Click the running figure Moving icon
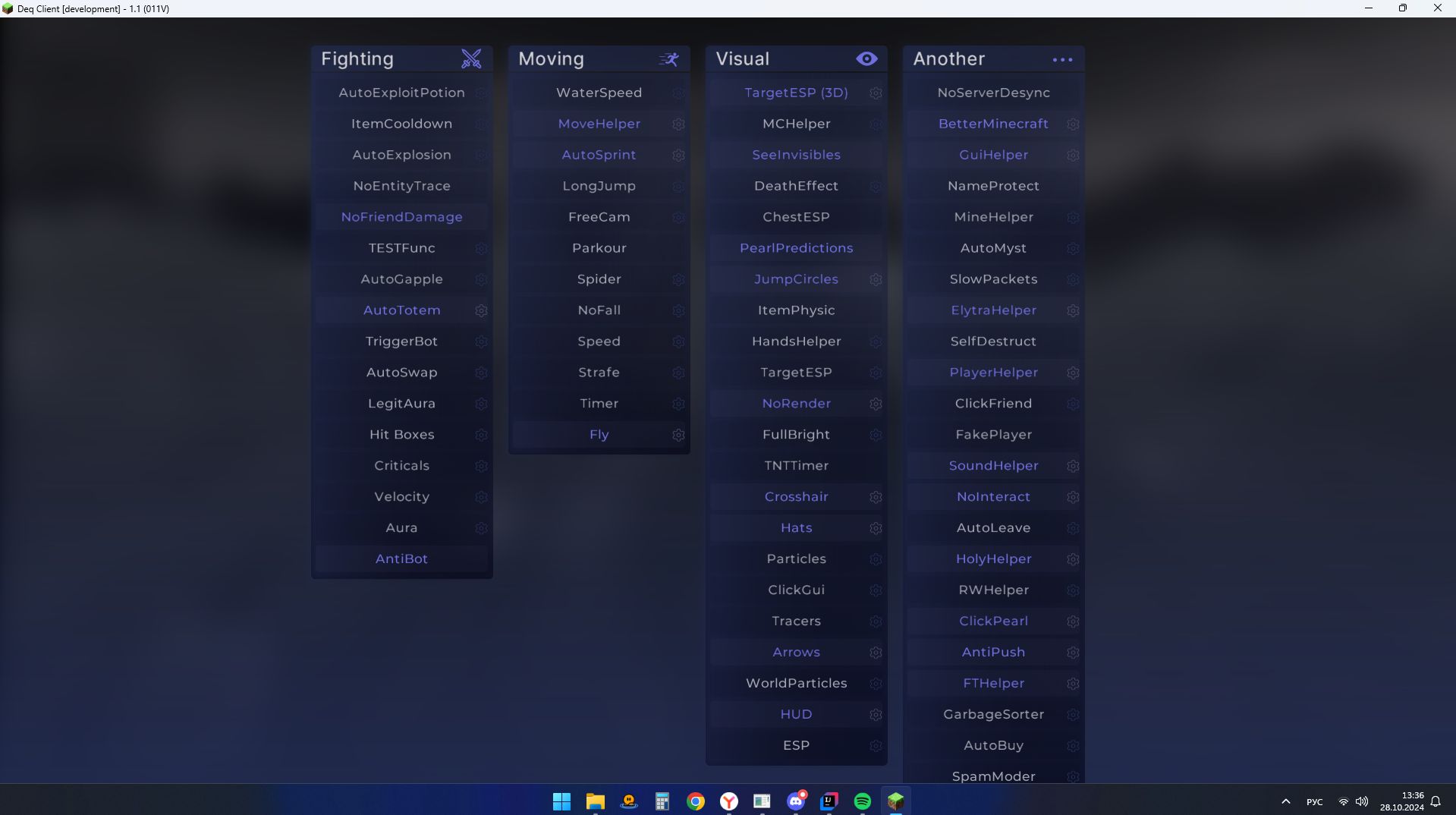1456x815 pixels. (x=668, y=59)
